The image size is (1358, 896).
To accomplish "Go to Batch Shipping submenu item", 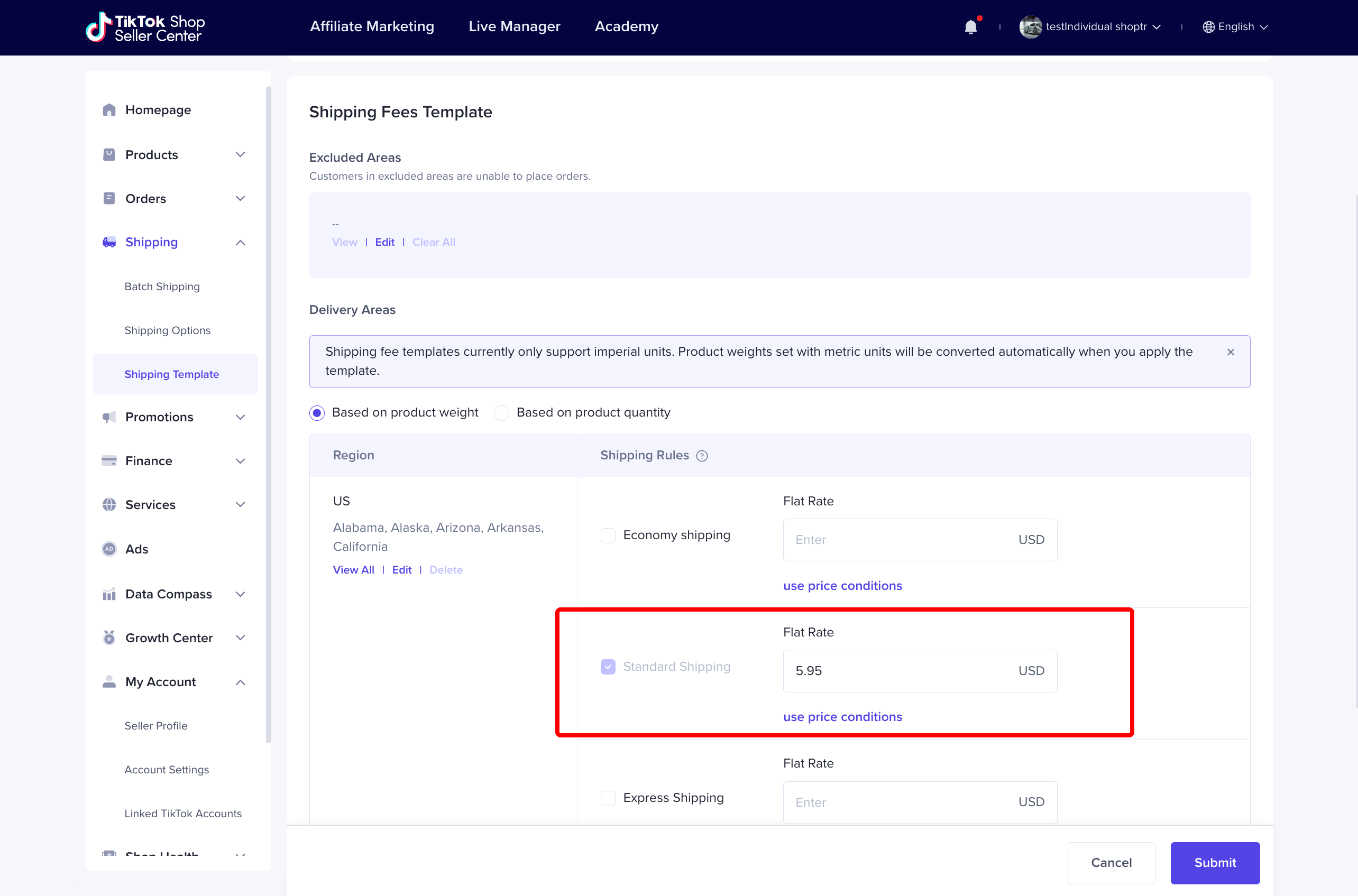I will pyautogui.click(x=162, y=287).
